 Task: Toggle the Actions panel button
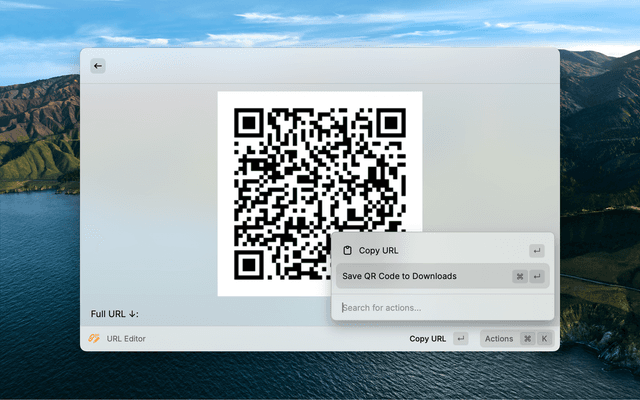click(x=499, y=339)
